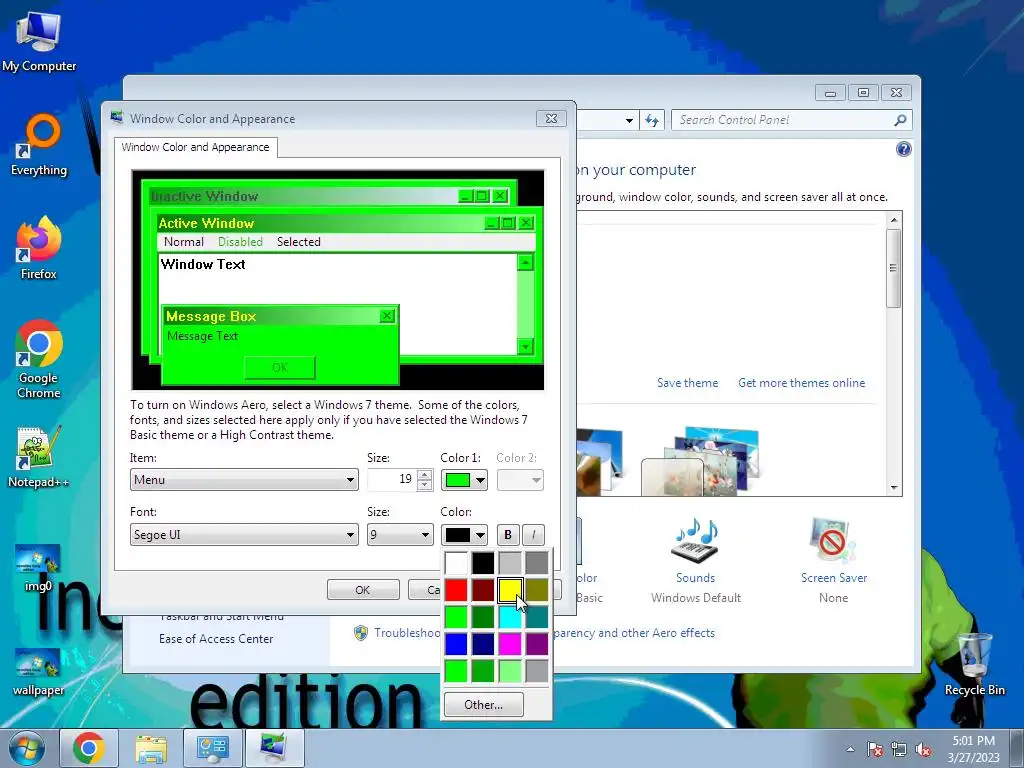Click the shield icon beside Troubleshoot link

[x=360, y=633]
